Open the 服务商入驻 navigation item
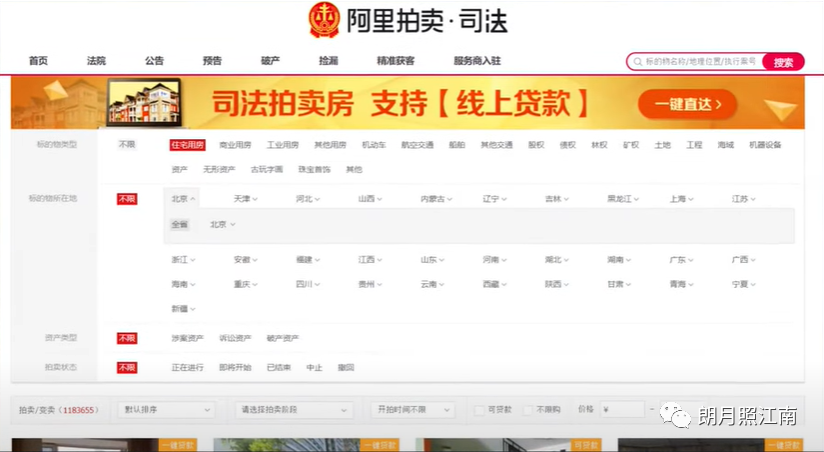 tap(477, 61)
